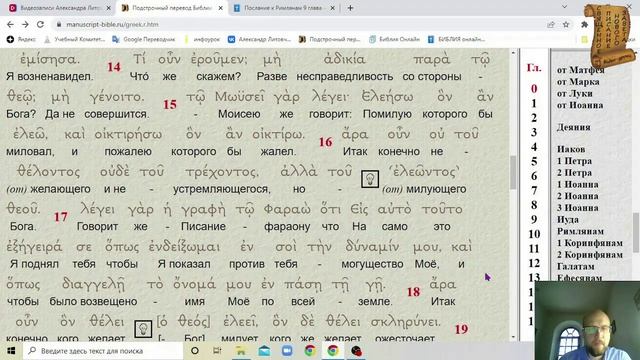Open the second Chrome icon in taskbar
640x360 pixels.
pos(333,351)
